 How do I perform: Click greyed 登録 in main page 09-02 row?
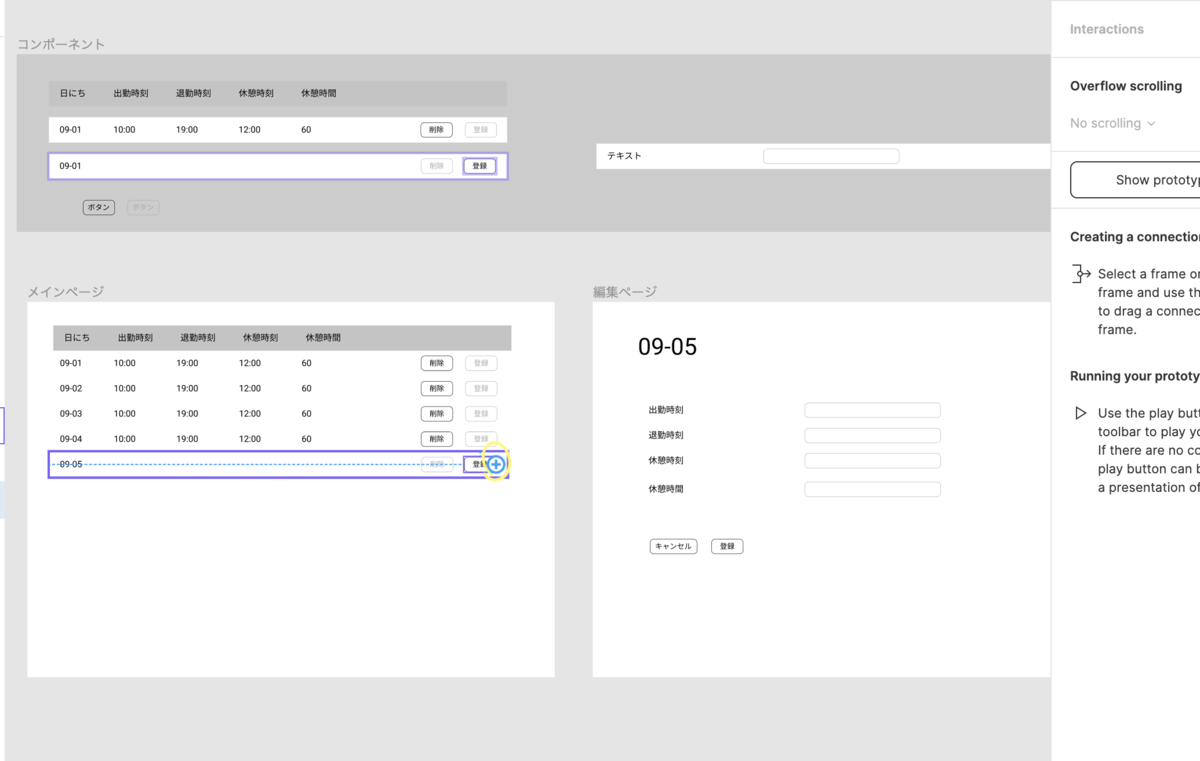coord(480,389)
